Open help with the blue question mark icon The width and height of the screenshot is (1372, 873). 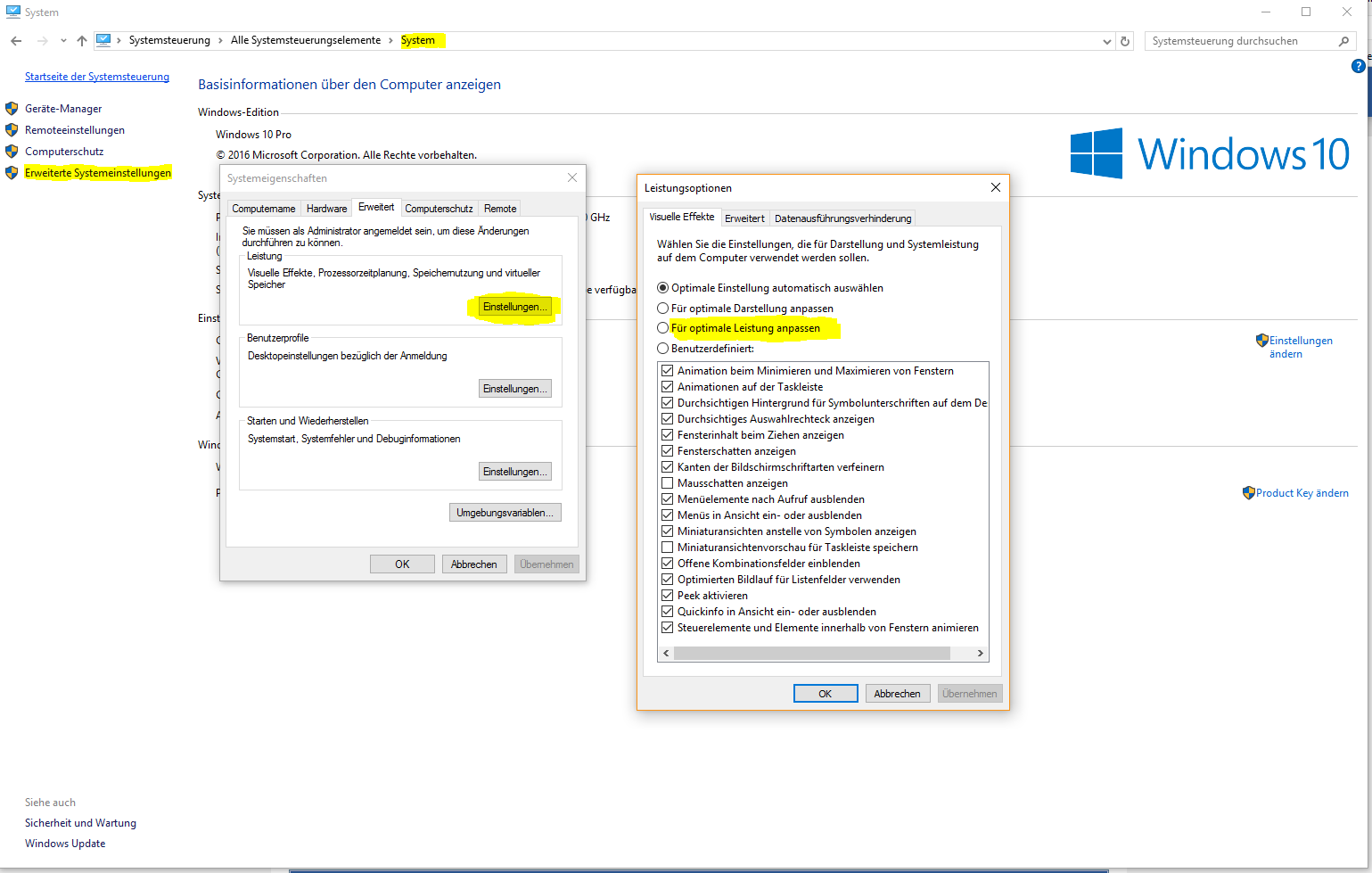[x=1359, y=66]
